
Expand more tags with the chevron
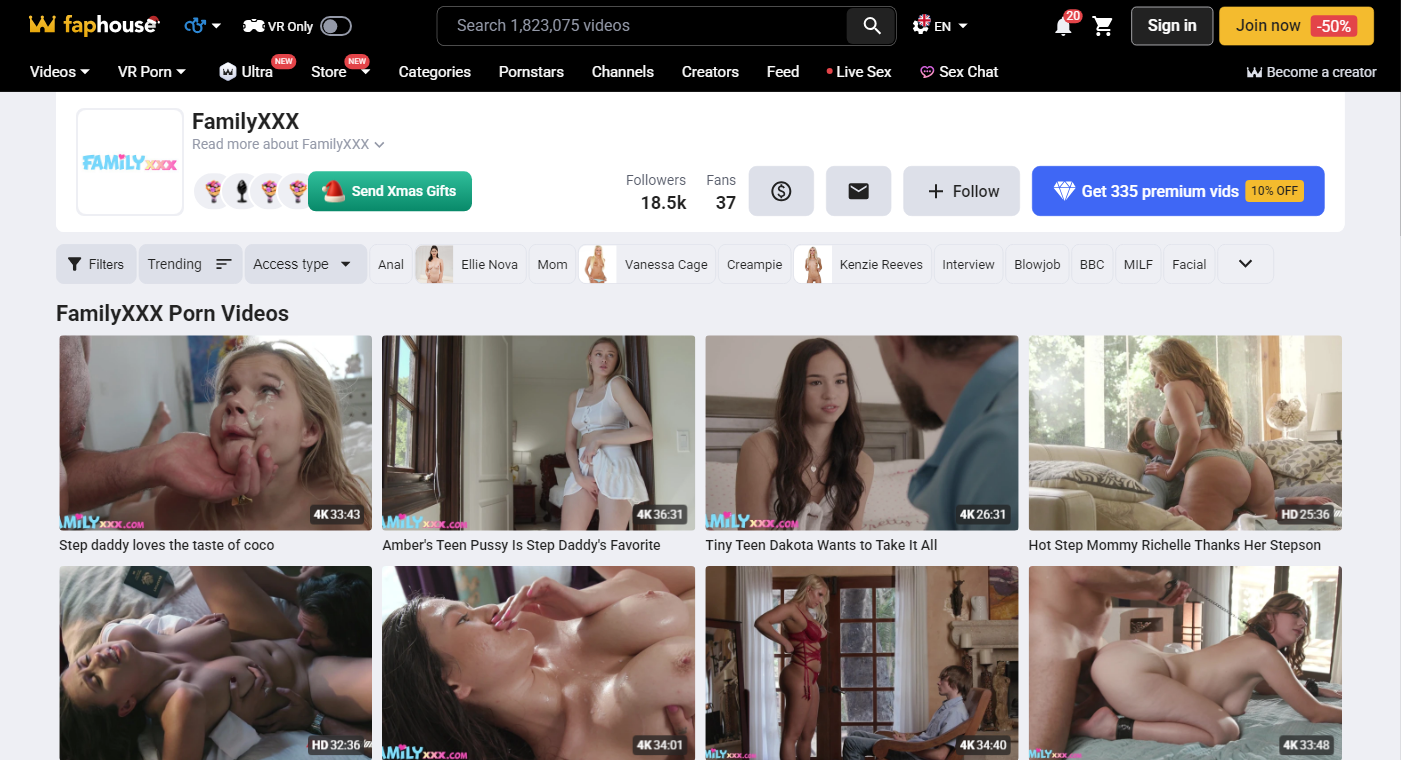1246,264
